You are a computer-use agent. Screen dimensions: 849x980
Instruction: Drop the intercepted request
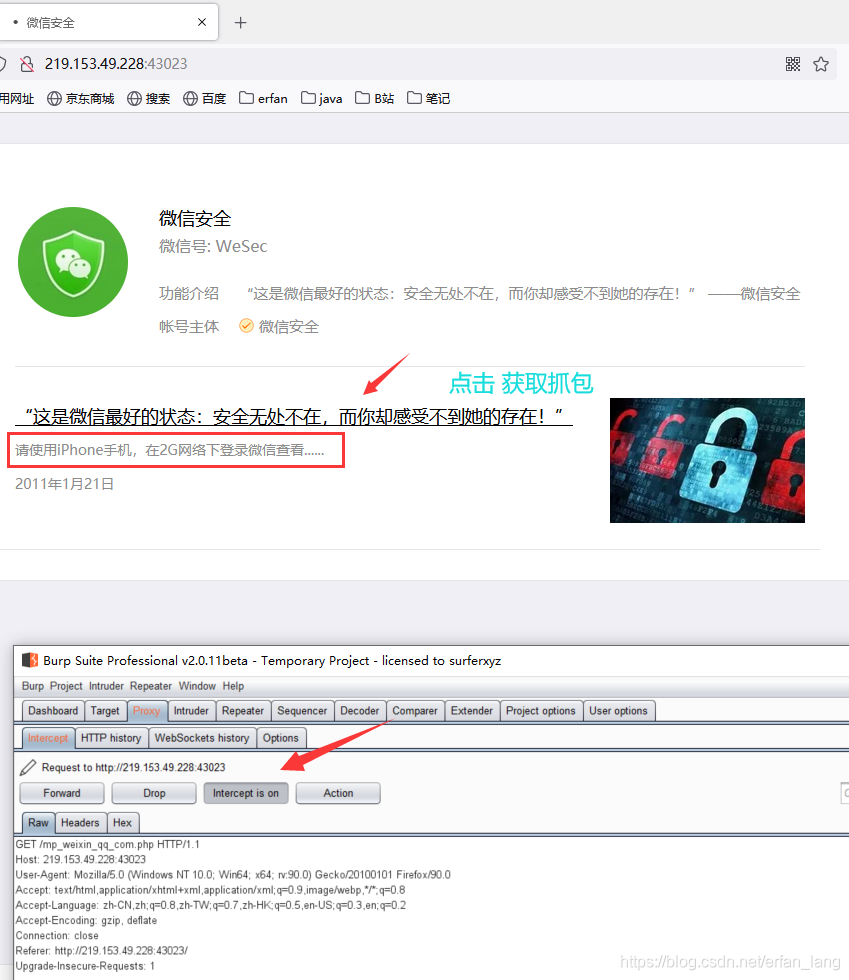[154, 793]
